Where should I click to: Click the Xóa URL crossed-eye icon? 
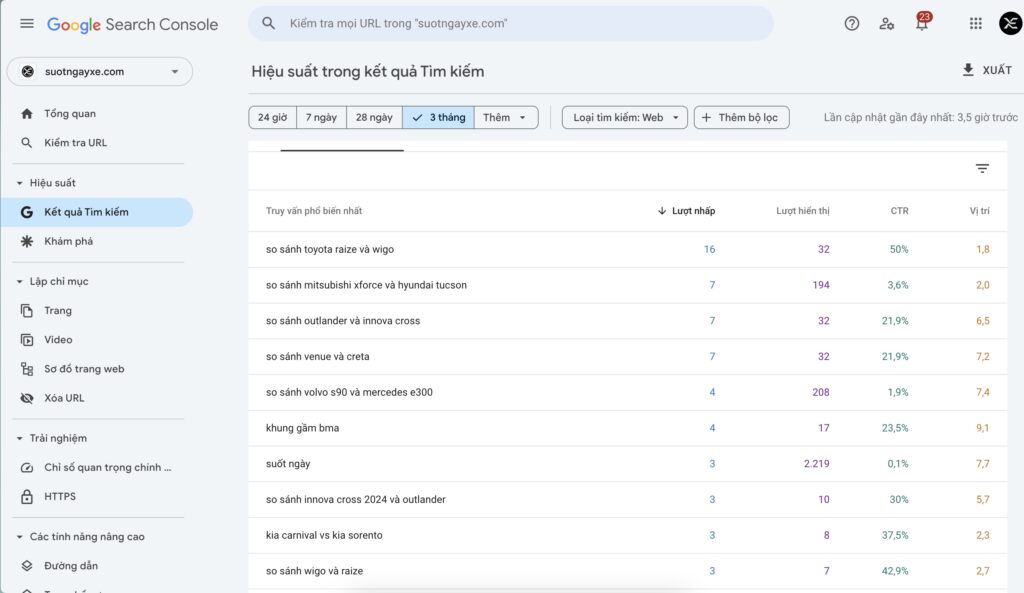point(27,398)
